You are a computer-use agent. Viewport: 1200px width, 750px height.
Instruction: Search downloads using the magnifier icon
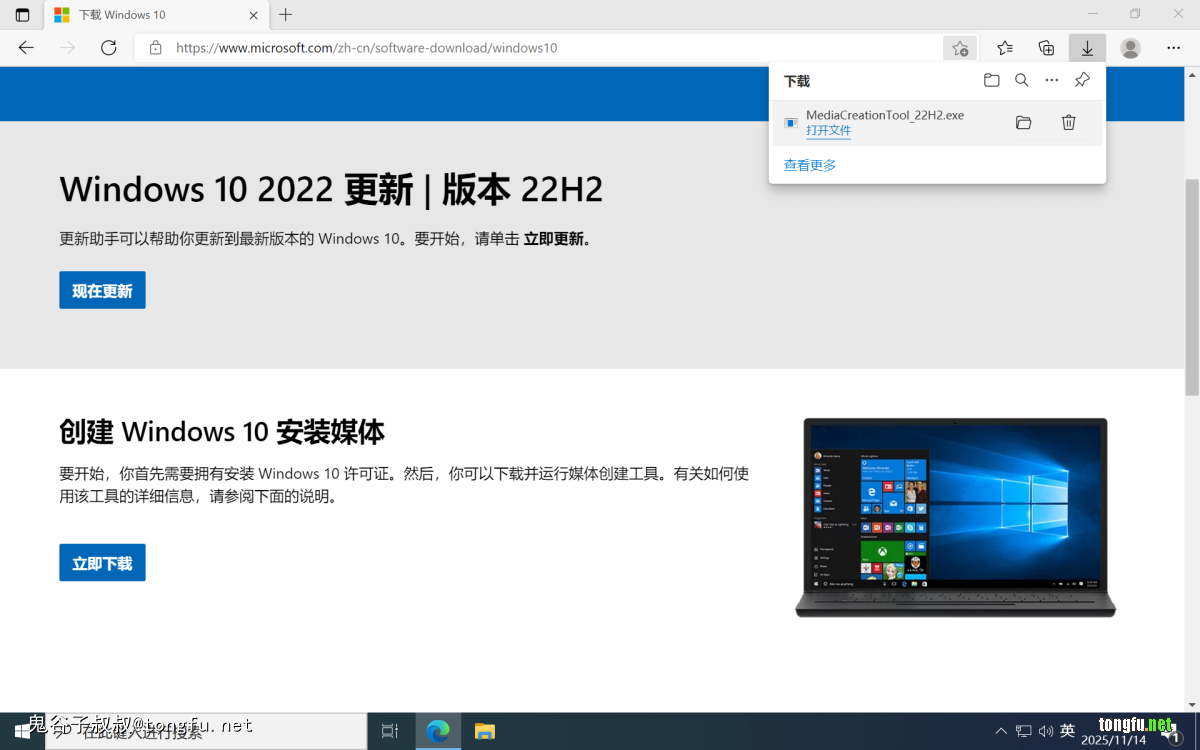click(1021, 80)
